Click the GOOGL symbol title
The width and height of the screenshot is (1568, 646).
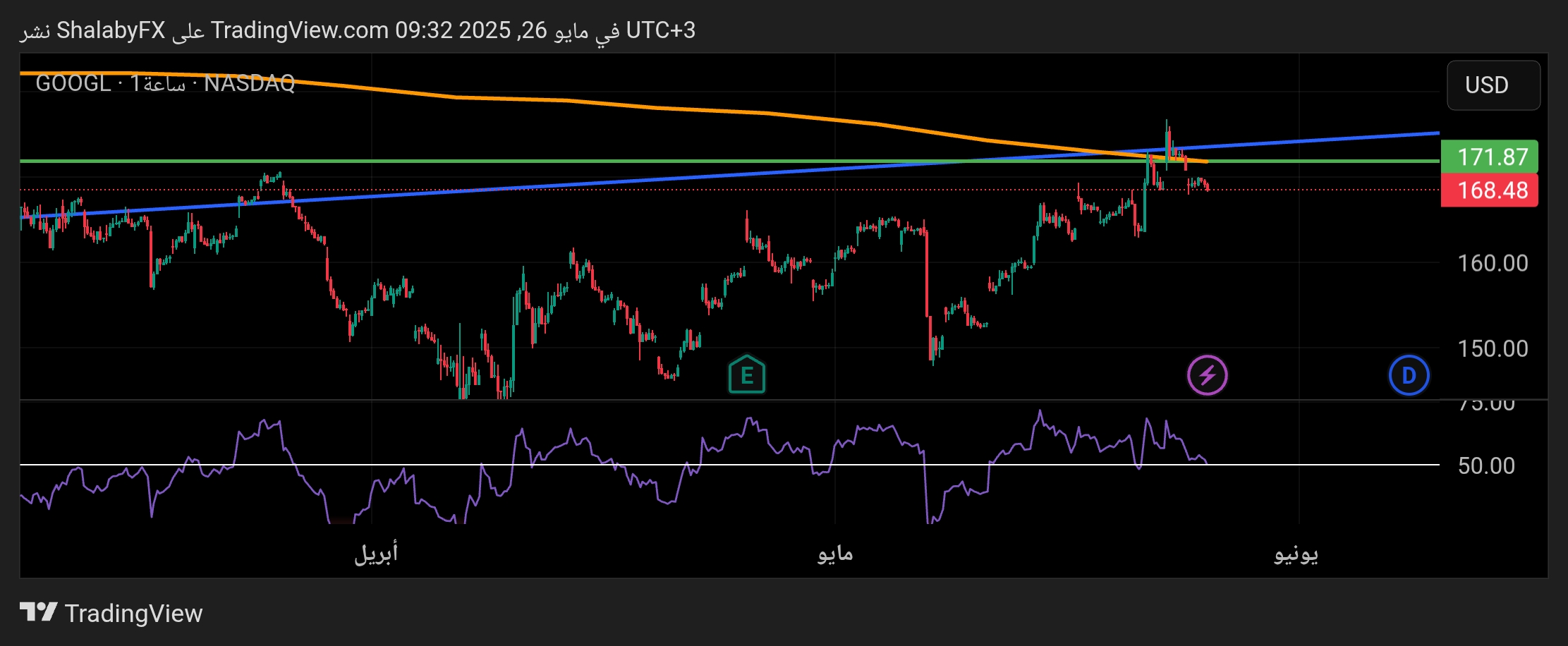tap(73, 83)
